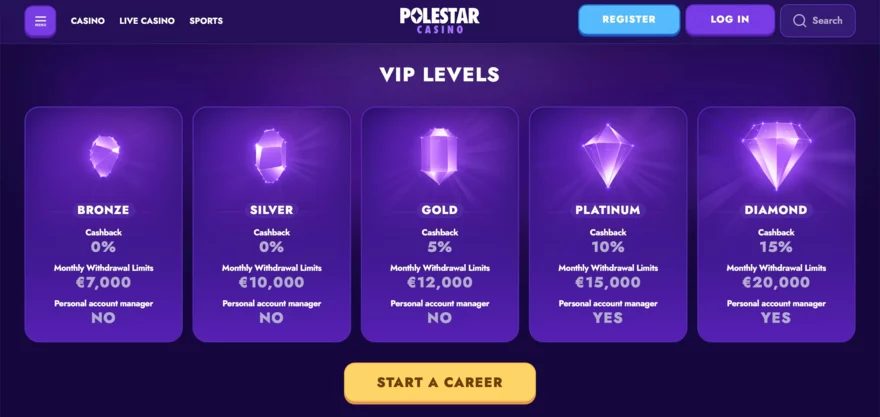
Task: Click the Platinum diamond icon
Action: tap(607, 155)
